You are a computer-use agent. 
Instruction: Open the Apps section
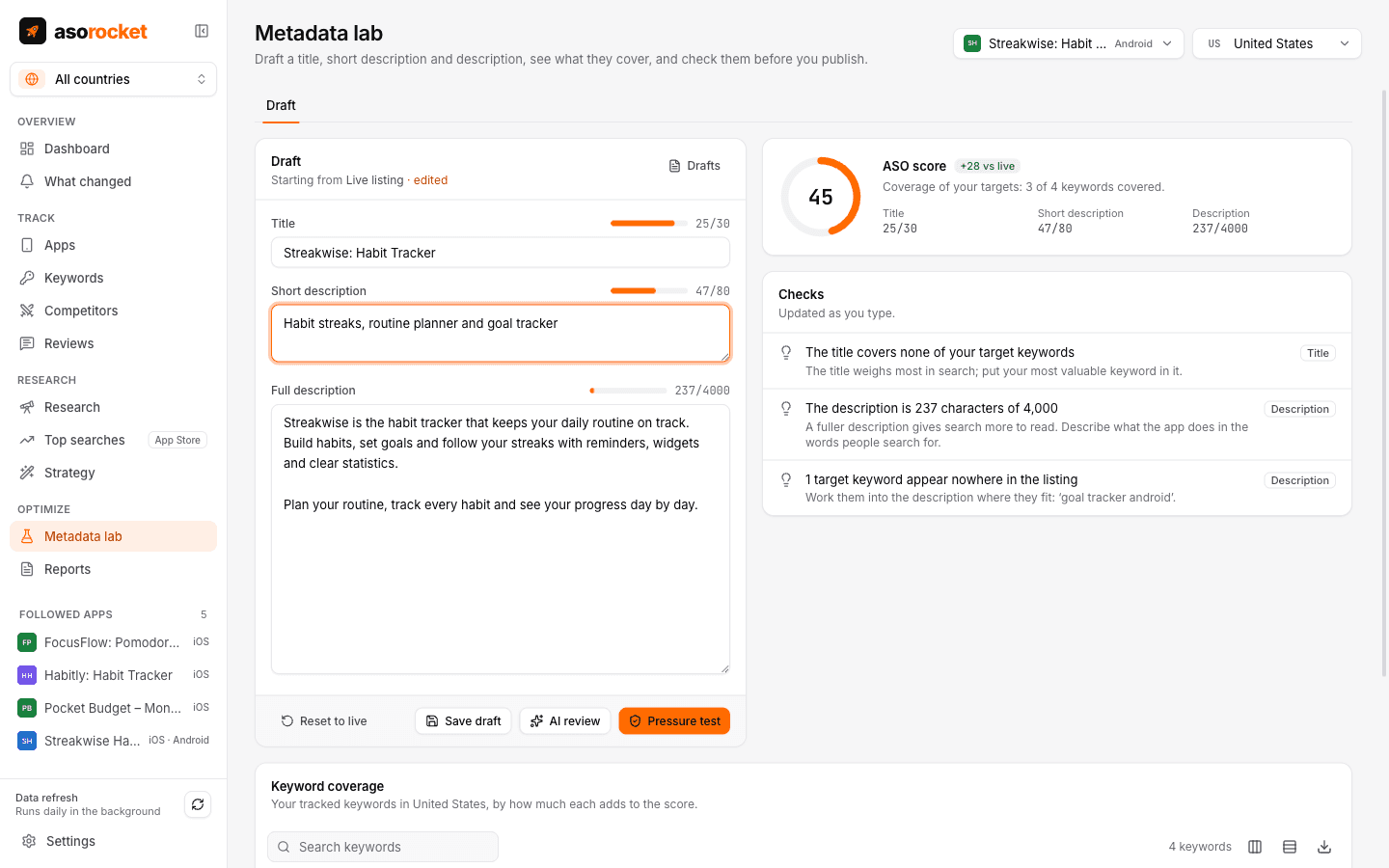click(113, 245)
